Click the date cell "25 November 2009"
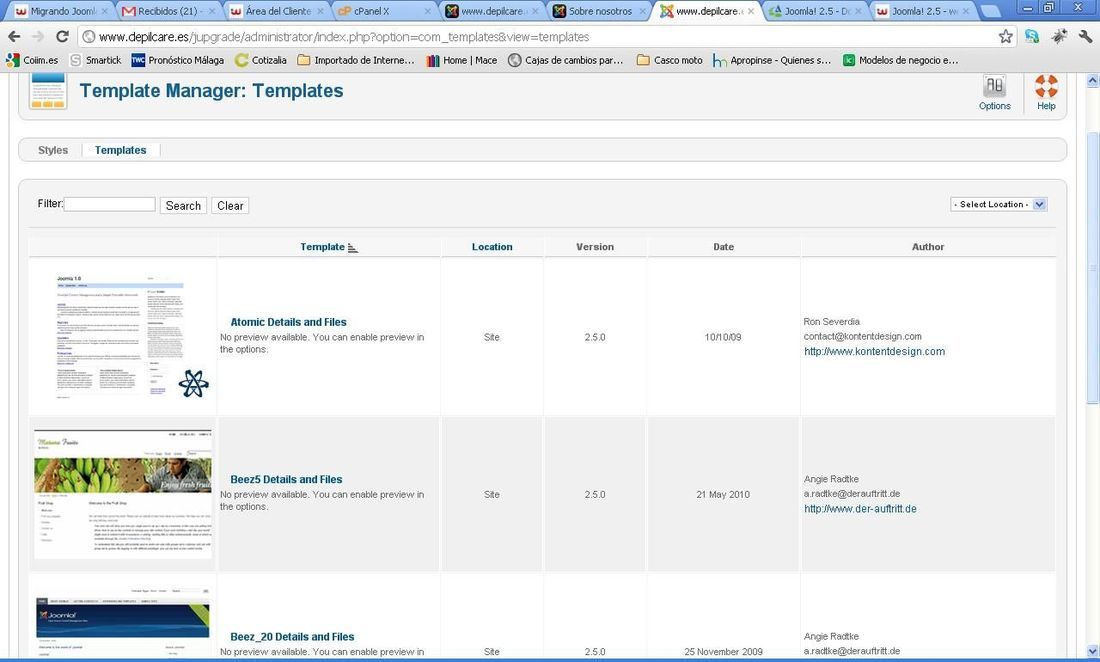This screenshot has width=1100, height=662. (x=723, y=651)
